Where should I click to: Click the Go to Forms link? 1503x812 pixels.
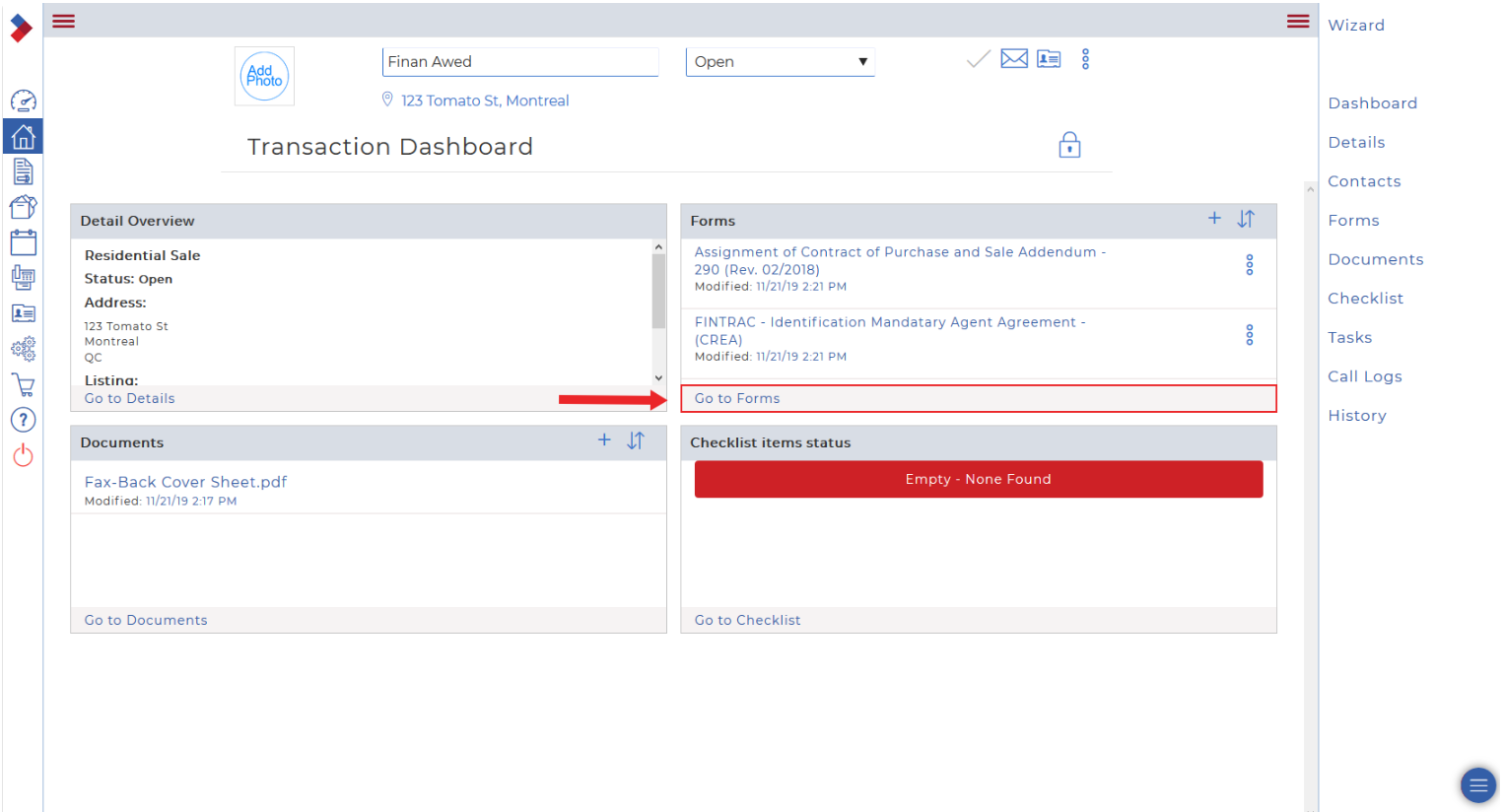737,398
